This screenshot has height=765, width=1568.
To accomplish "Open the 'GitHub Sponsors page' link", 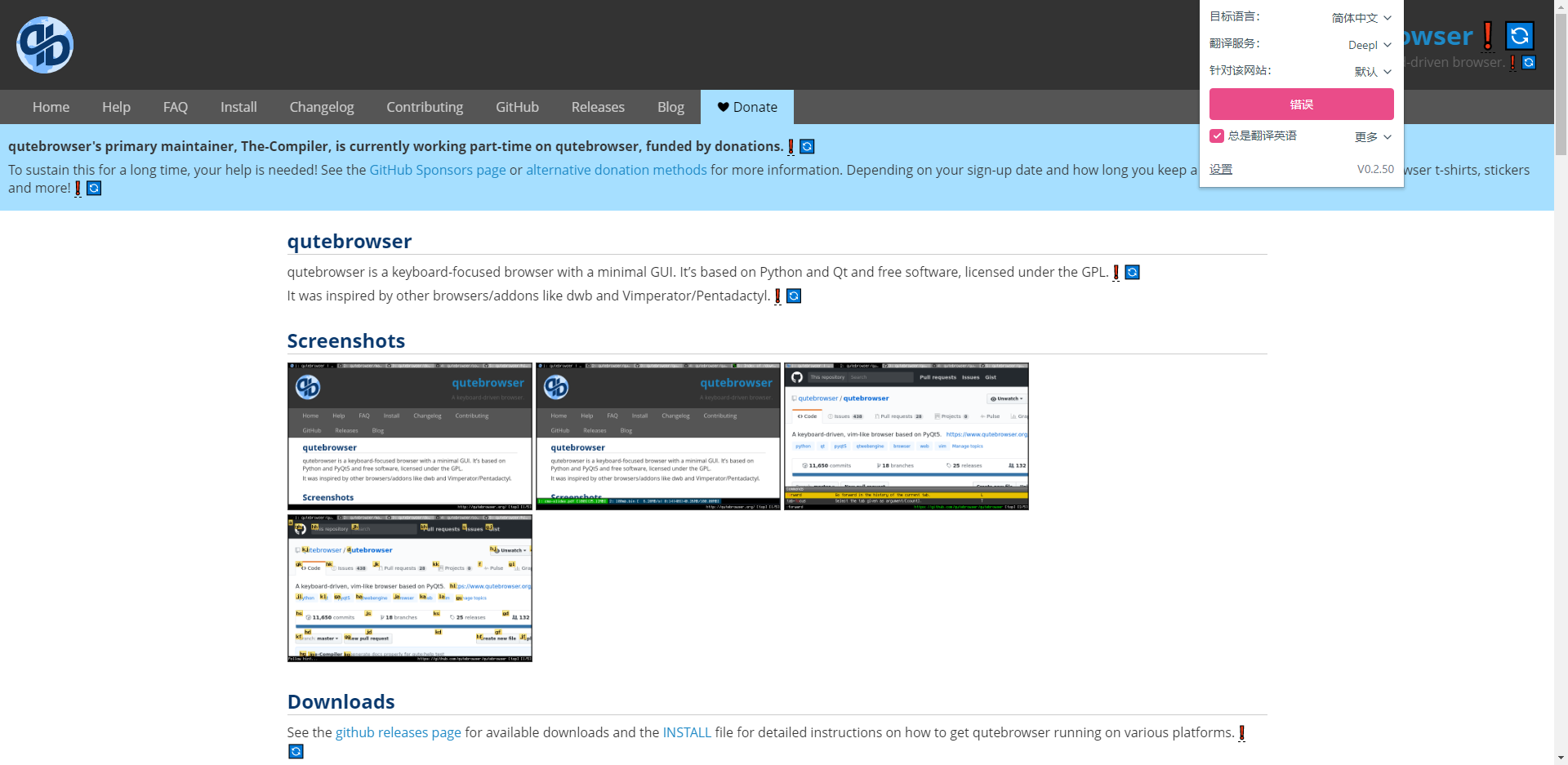I will [x=437, y=170].
